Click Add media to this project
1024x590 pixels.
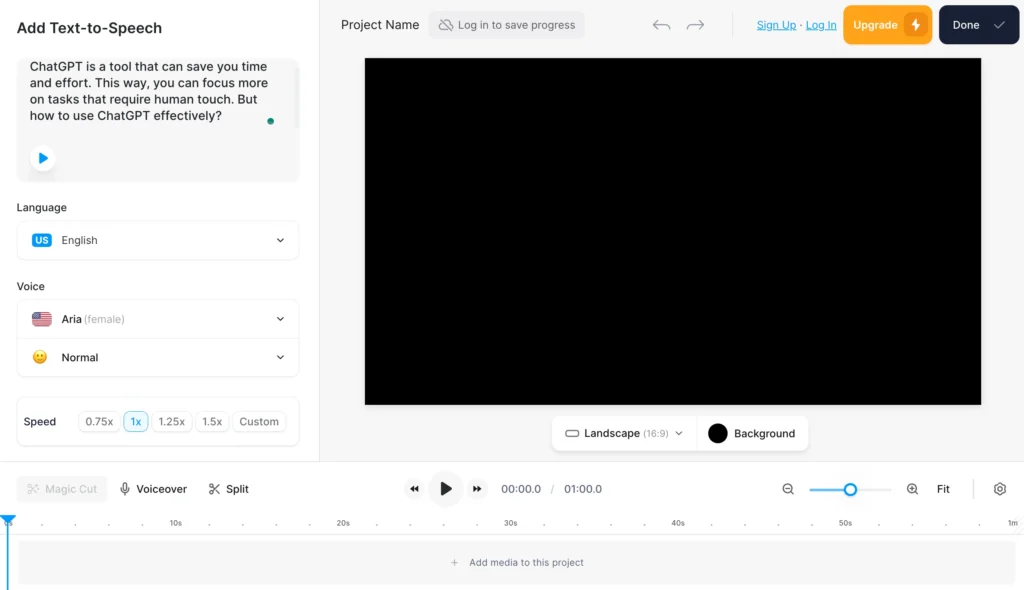pyautogui.click(x=516, y=562)
